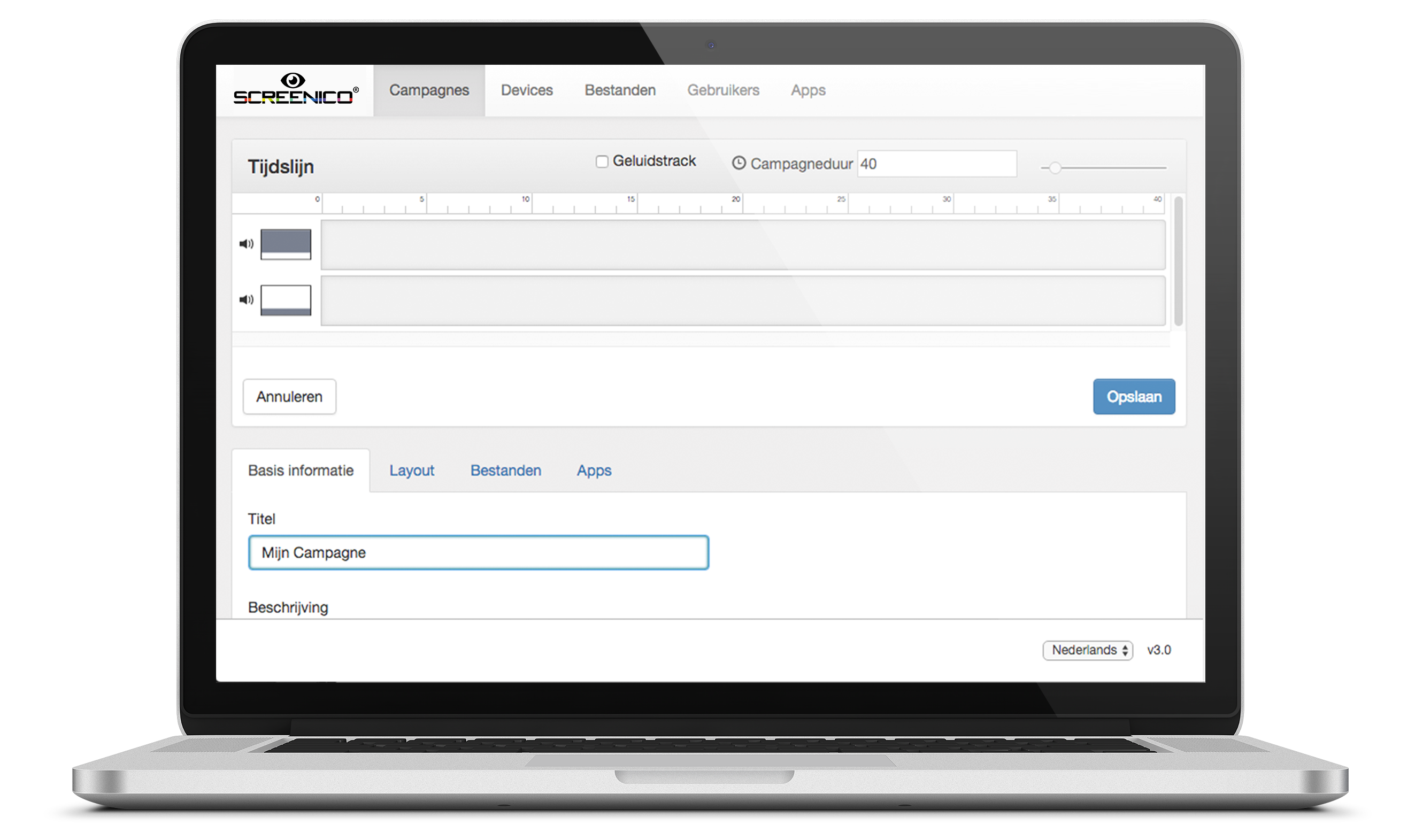Go to the Devices menu item
Screen dimensions: 1415x840
pyautogui.click(x=526, y=90)
